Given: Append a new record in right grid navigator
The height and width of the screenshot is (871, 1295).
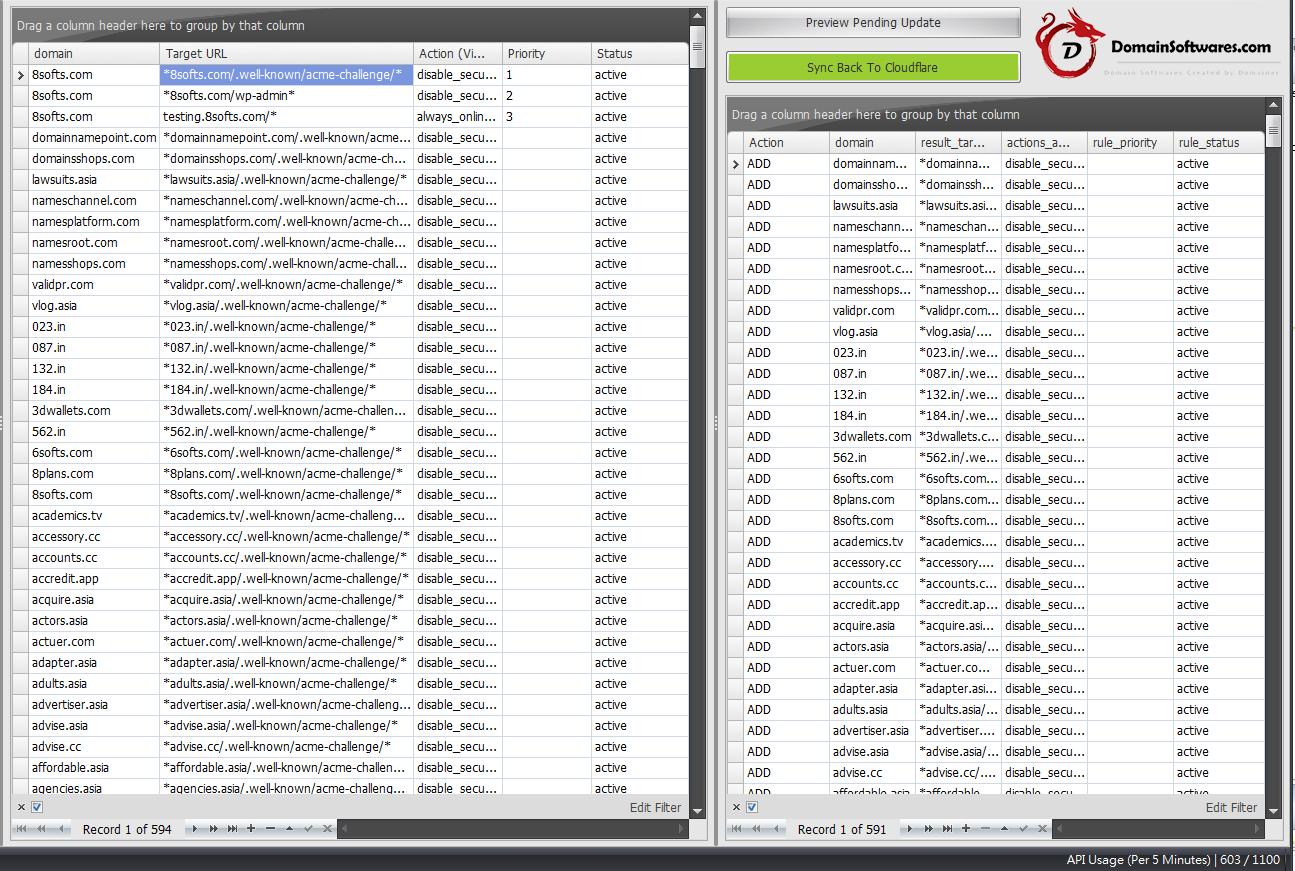Looking at the screenshot, I should click(x=966, y=829).
